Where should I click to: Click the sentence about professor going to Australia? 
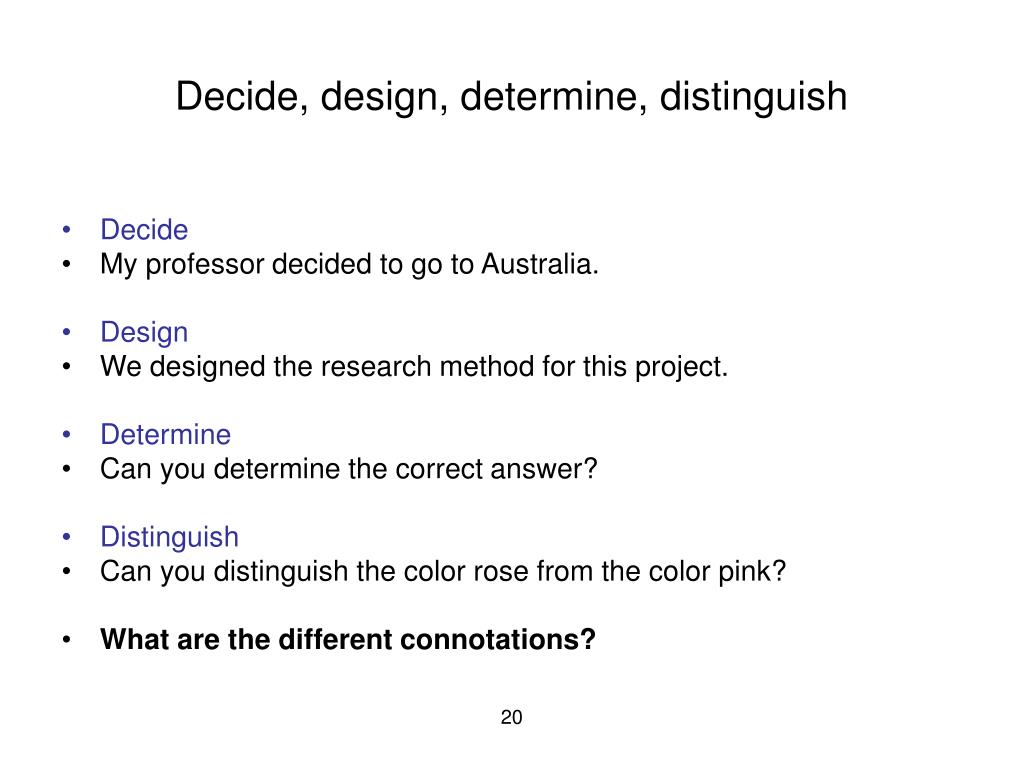pyautogui.click(x=349, y=264)
